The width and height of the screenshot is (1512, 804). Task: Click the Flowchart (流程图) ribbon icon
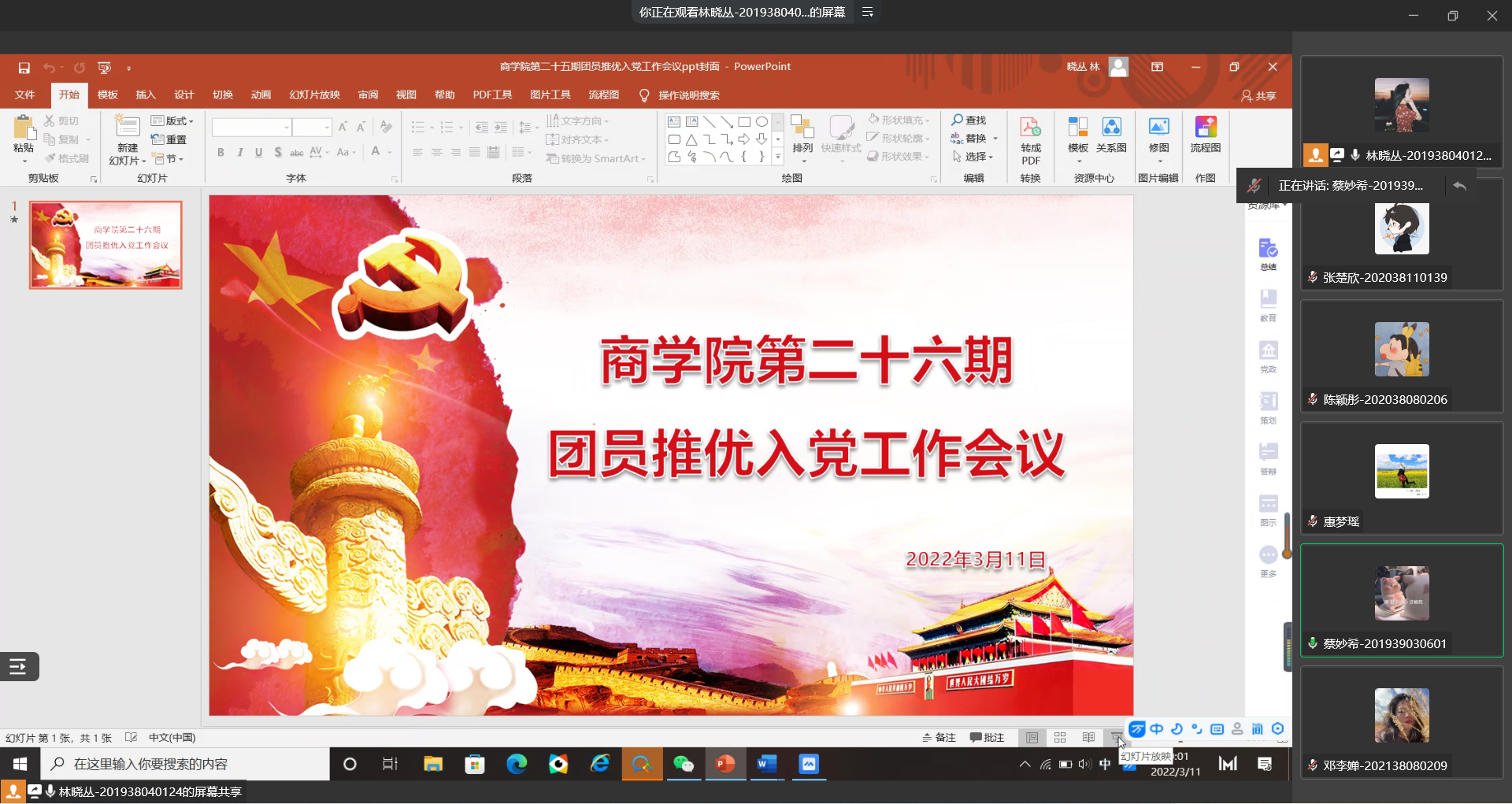(1205, 127)
